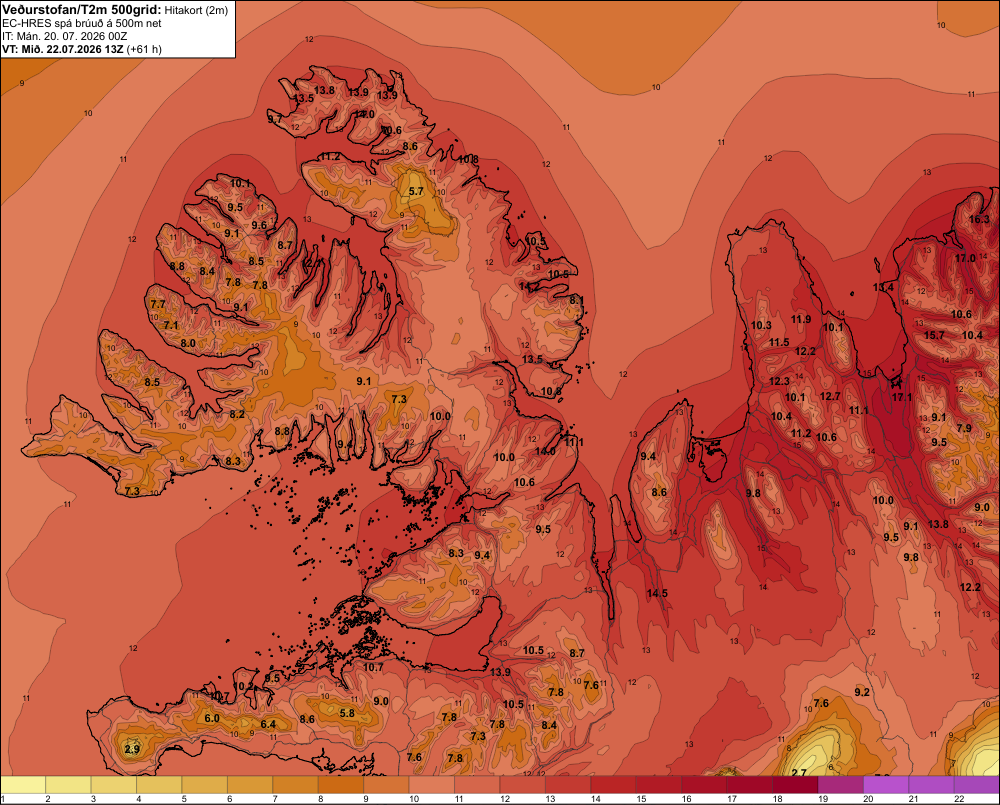Click the '12.3' temperature value
The width and height of the screenshot is (1000, 805).
(x=779, y=381)
